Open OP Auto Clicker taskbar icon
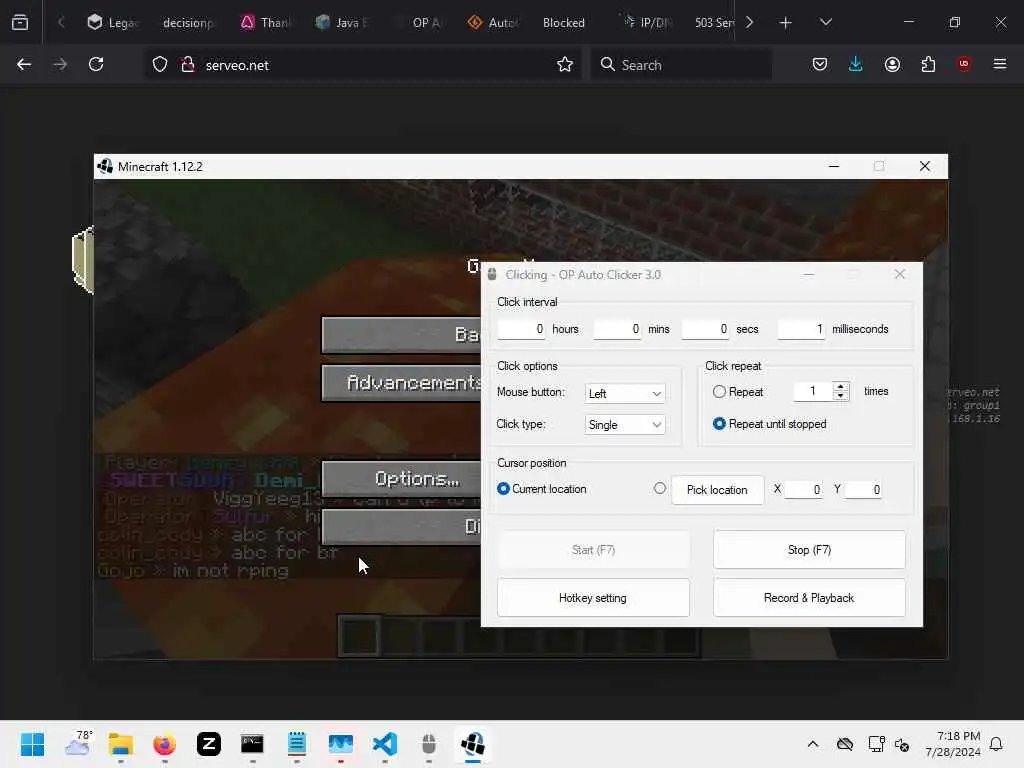Viewport: 1024px width, 768px height. 428,744
